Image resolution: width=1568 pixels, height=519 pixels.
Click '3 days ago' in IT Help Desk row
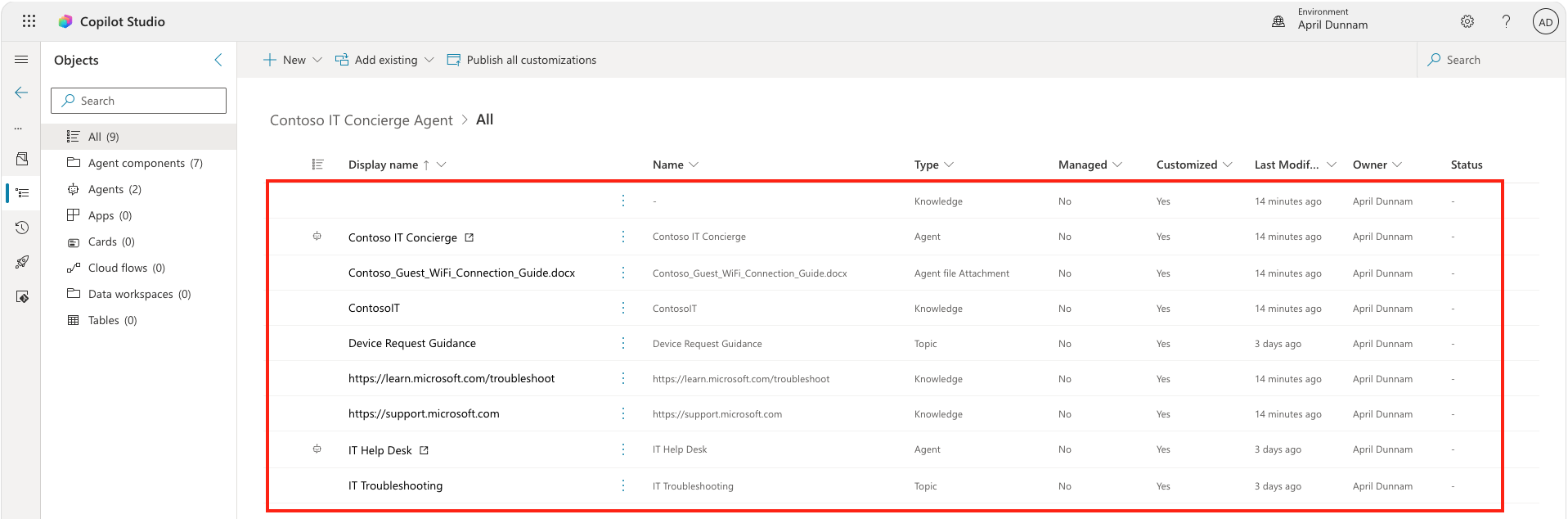click(x=1278, y=449)
